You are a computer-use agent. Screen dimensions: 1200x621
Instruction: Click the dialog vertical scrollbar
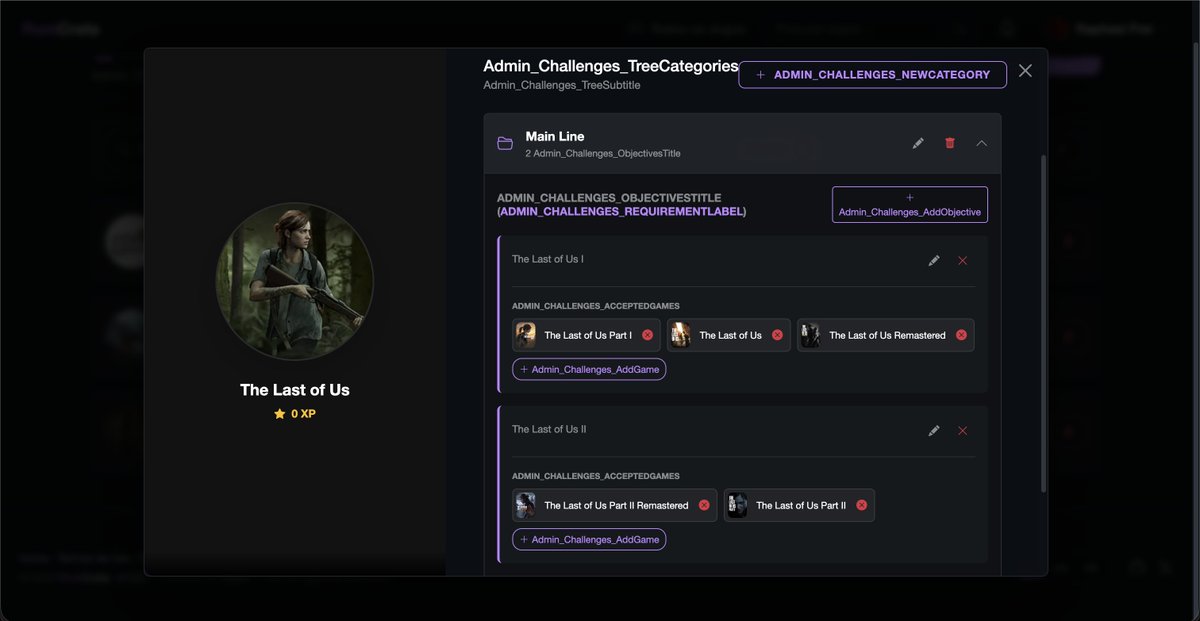coord(1041,323)
